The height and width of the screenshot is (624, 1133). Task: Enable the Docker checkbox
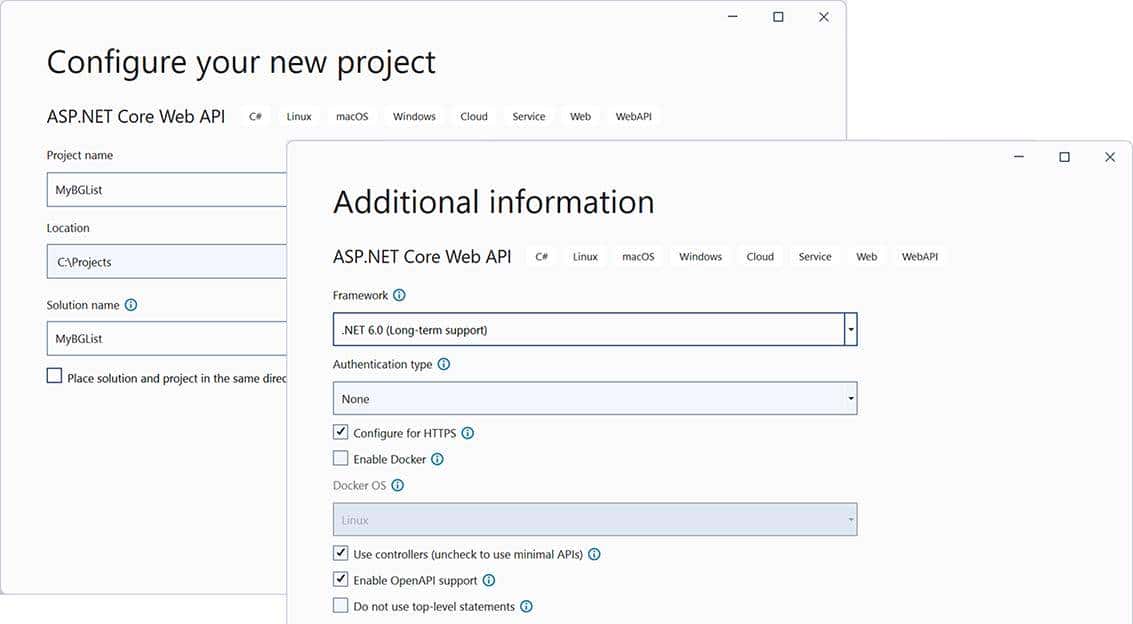pyautogui.click(x=340, y=458)
